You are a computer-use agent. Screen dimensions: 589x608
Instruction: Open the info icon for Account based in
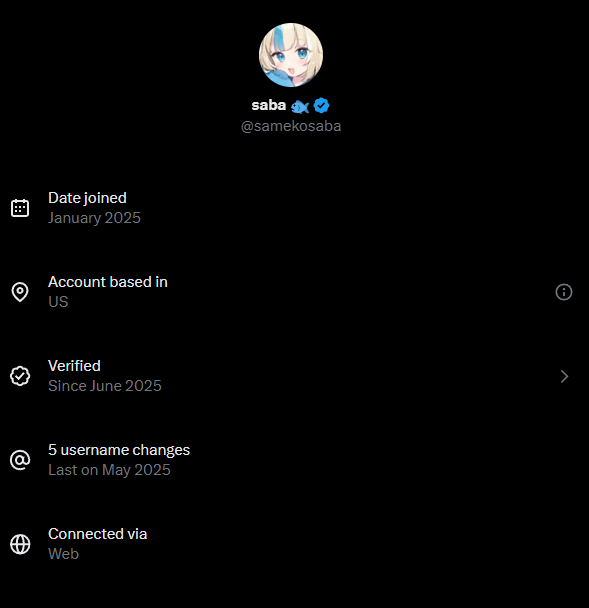click(x=564, y=292)
